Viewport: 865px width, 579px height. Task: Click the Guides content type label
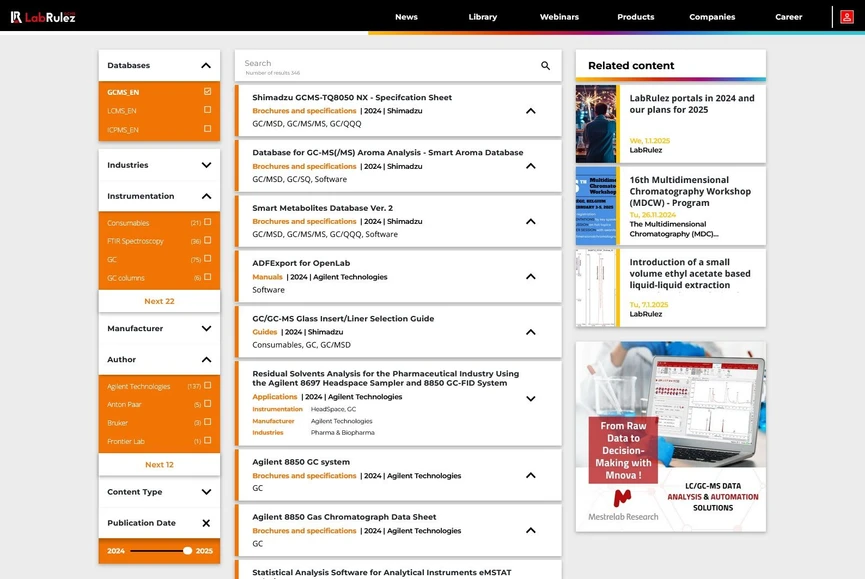[x=265, y=332]
